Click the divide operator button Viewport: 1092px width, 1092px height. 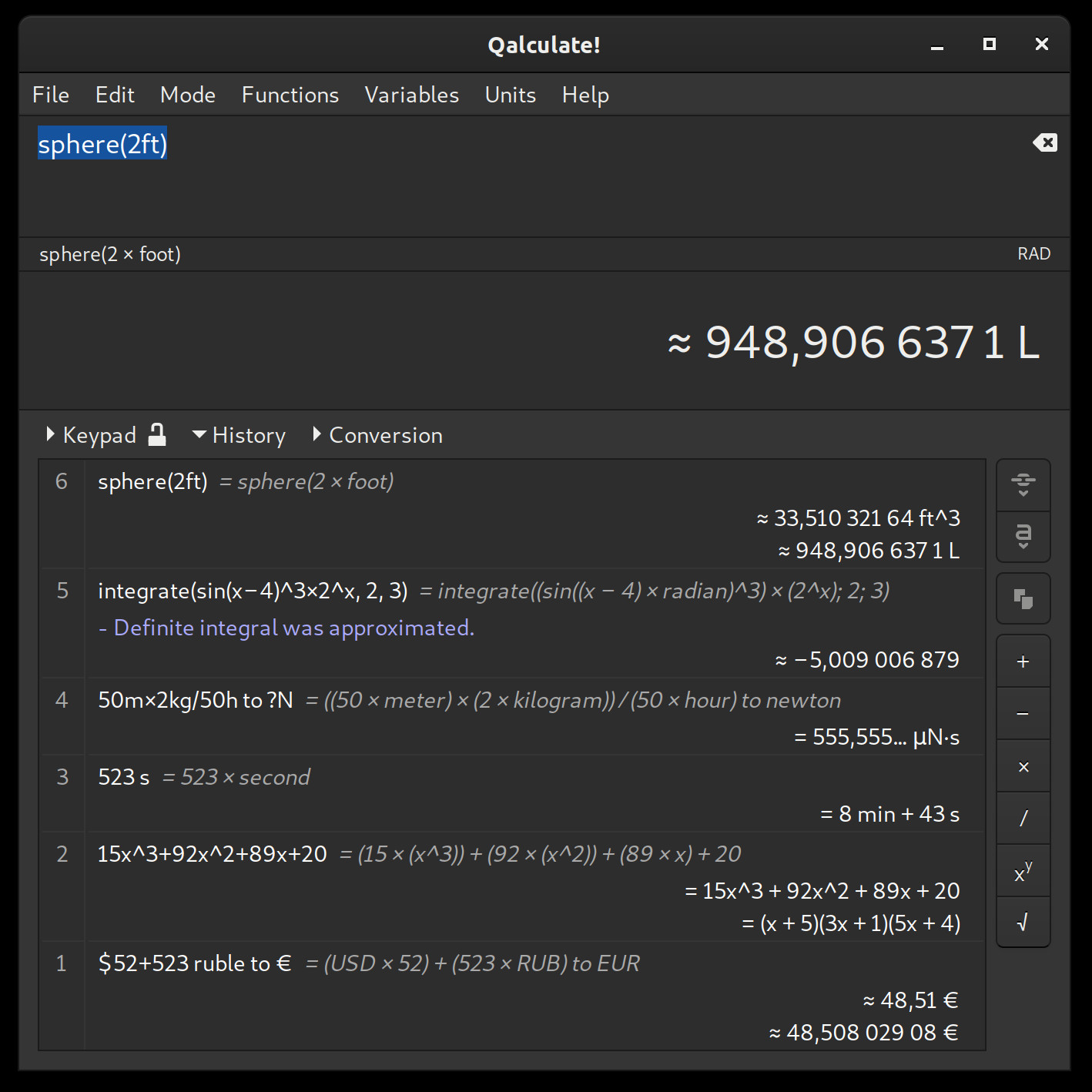click(x=1023, y=818)
